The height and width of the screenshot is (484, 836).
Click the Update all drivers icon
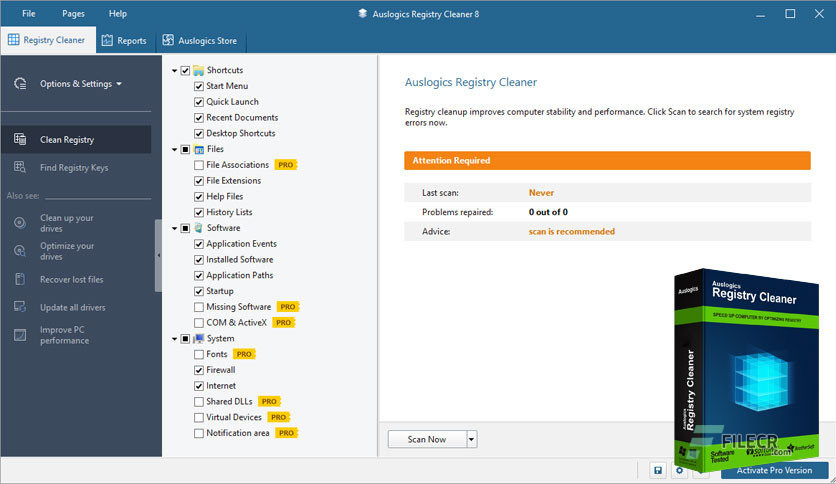(x=20, y=307)
